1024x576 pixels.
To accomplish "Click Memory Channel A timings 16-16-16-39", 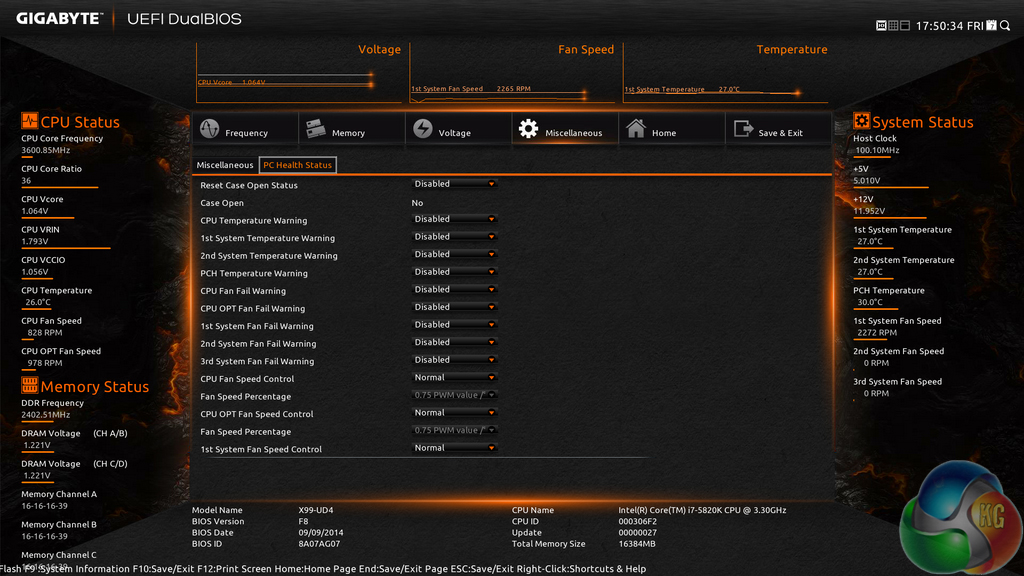I will (x=44, y=506).
